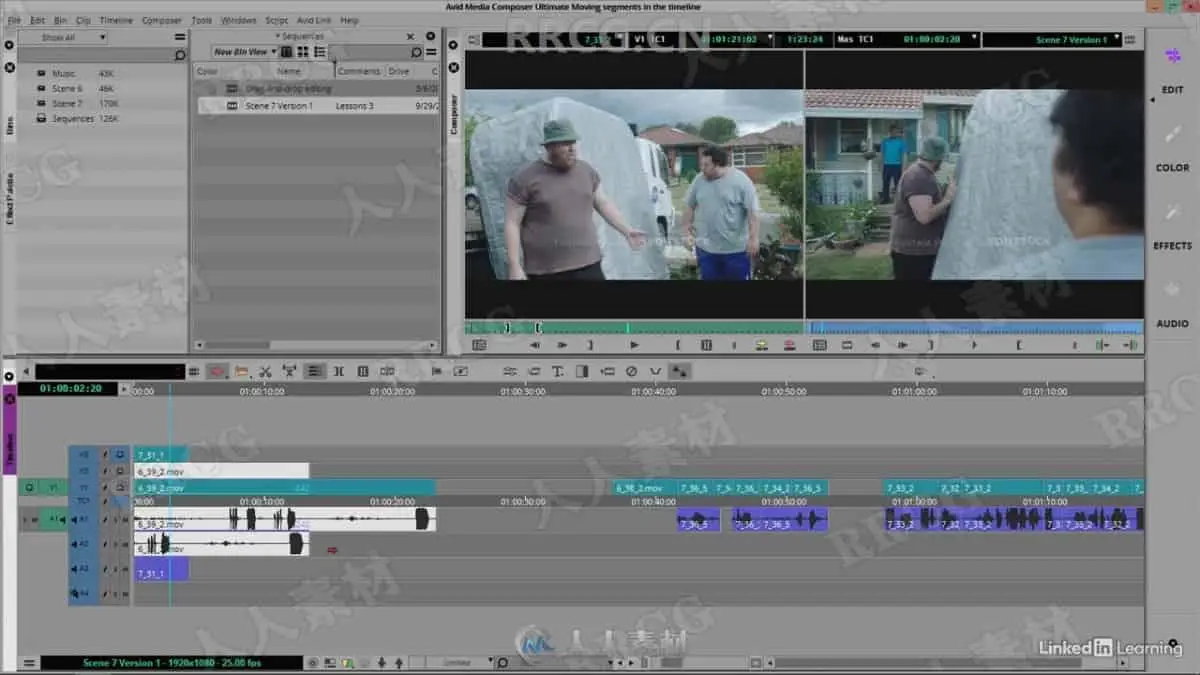Open the Show All bins dropdown
Viewport: 1200px width, 675px height.
[64, 37]
